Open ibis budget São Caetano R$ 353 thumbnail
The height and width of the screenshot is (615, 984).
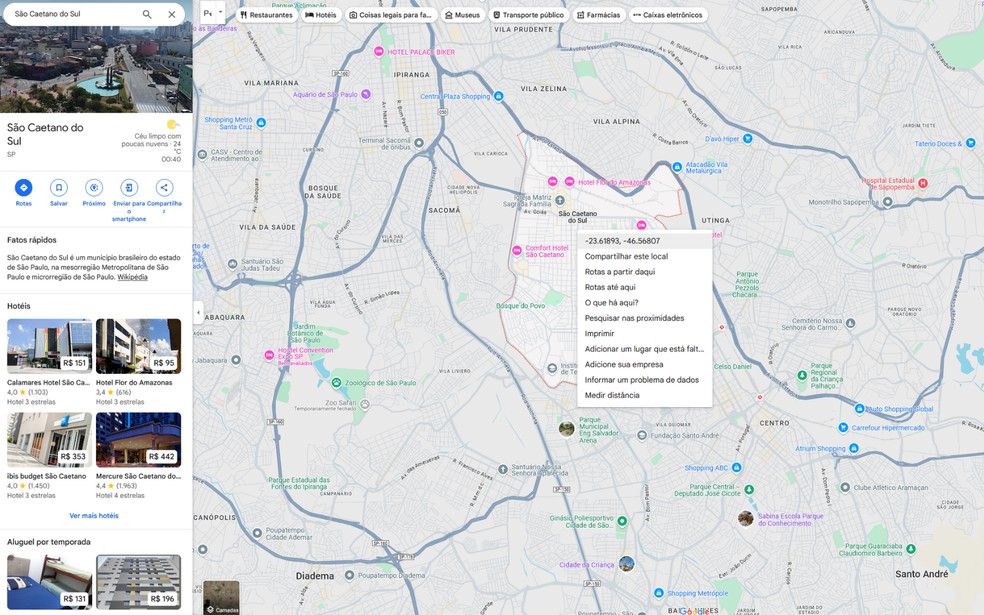[x=50, y=440]
